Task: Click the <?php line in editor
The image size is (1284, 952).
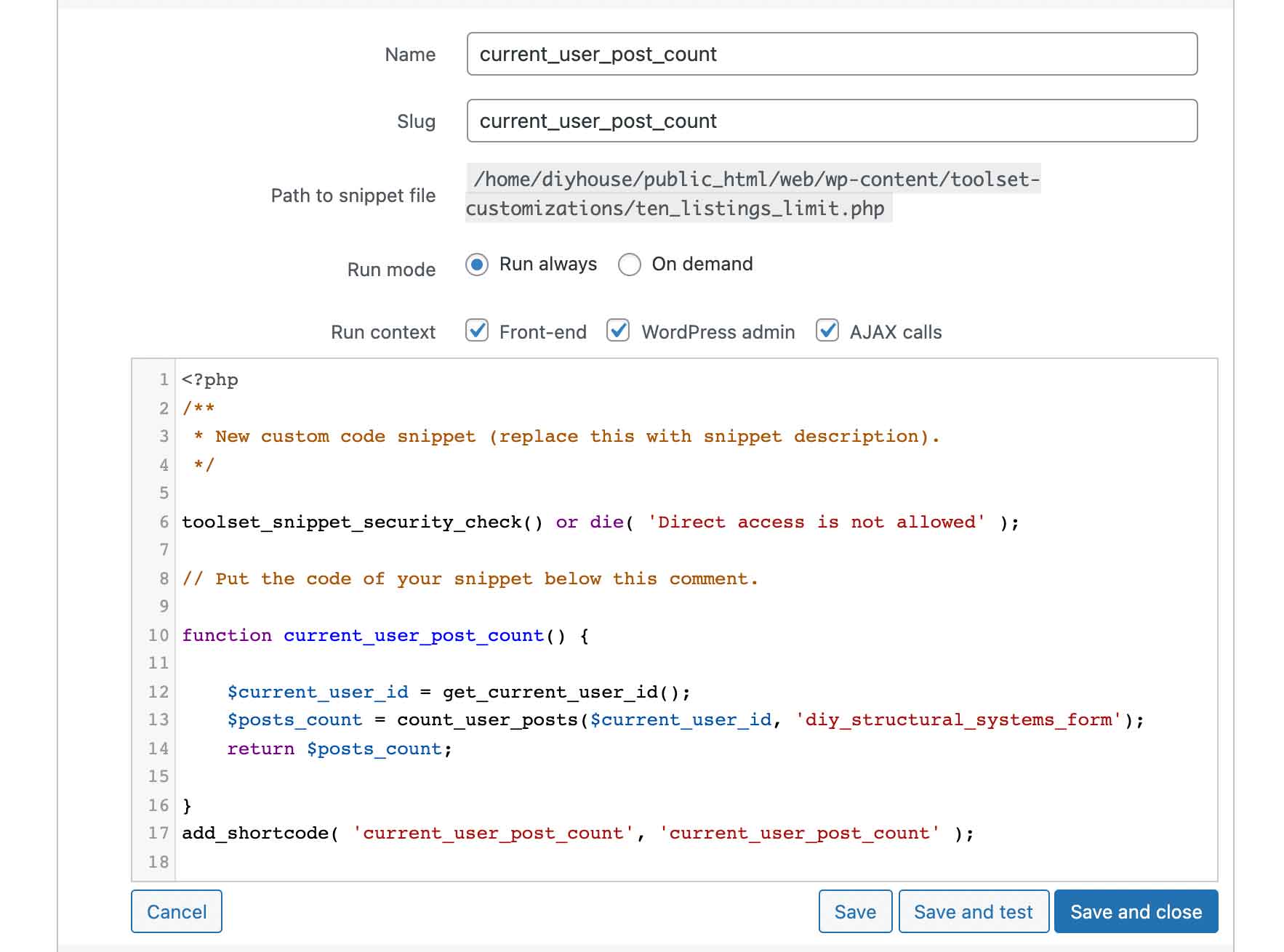Action: [210, 380]
